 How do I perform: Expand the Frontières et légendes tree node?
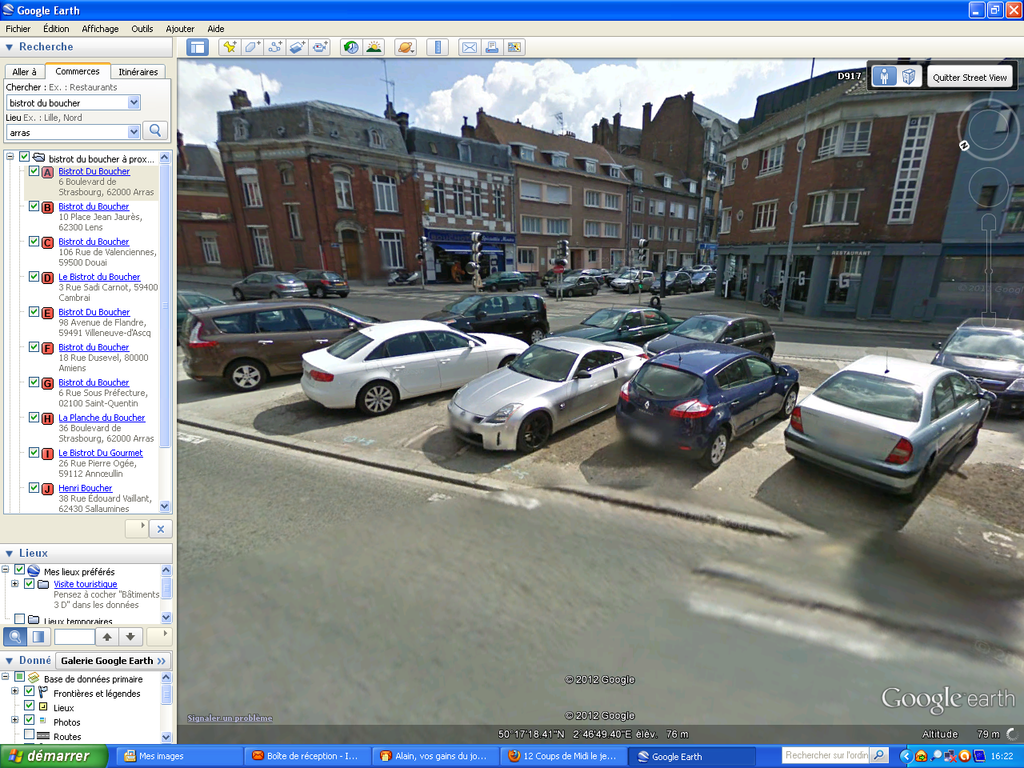pyautogui.click(x=15, y=691)
